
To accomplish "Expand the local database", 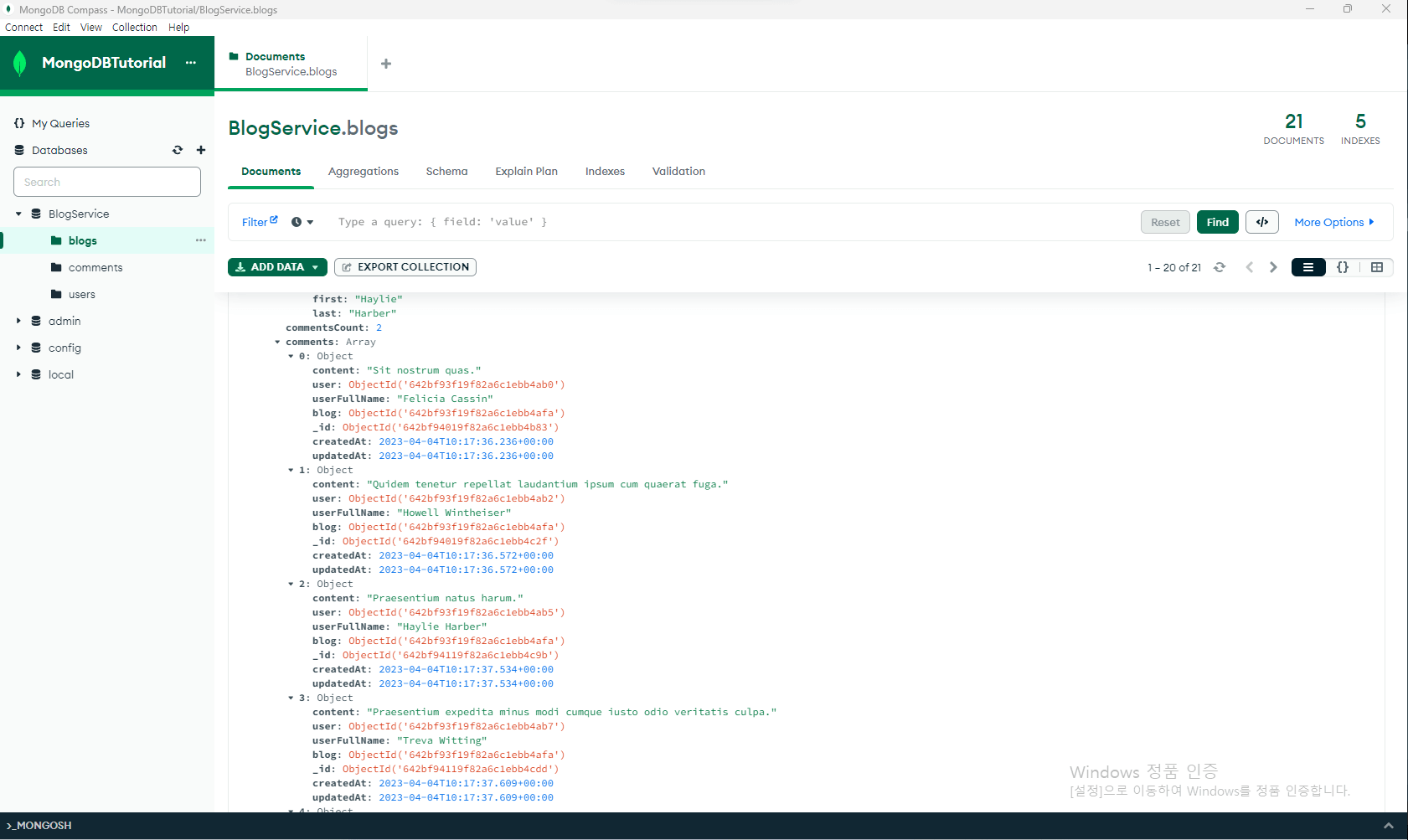I will (18, 374).
